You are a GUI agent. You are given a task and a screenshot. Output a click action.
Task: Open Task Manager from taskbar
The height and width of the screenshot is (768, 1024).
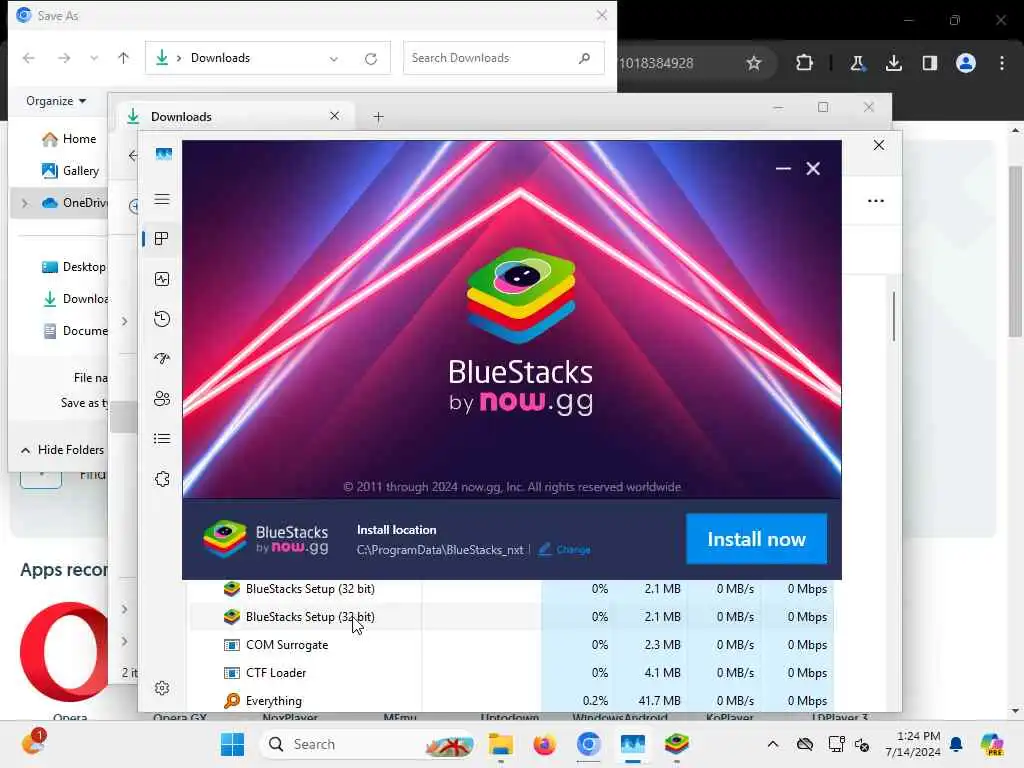(633, 744)
